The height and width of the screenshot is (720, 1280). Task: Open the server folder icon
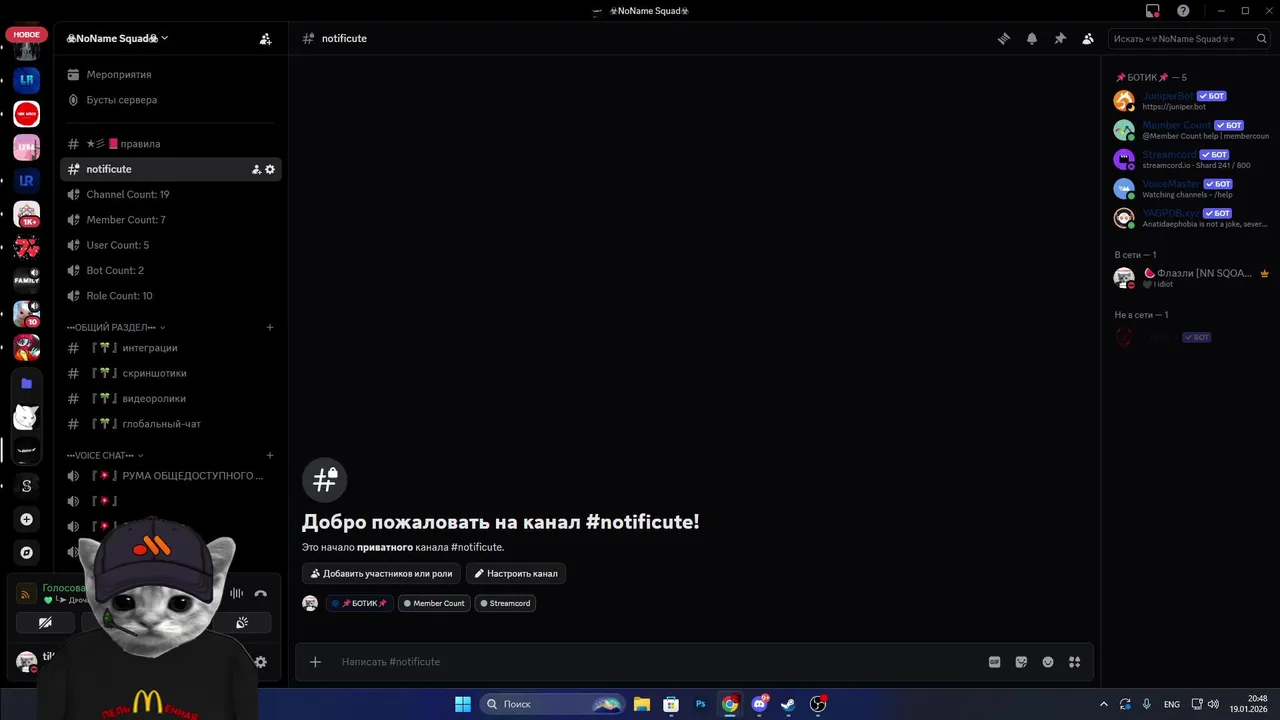27,383
